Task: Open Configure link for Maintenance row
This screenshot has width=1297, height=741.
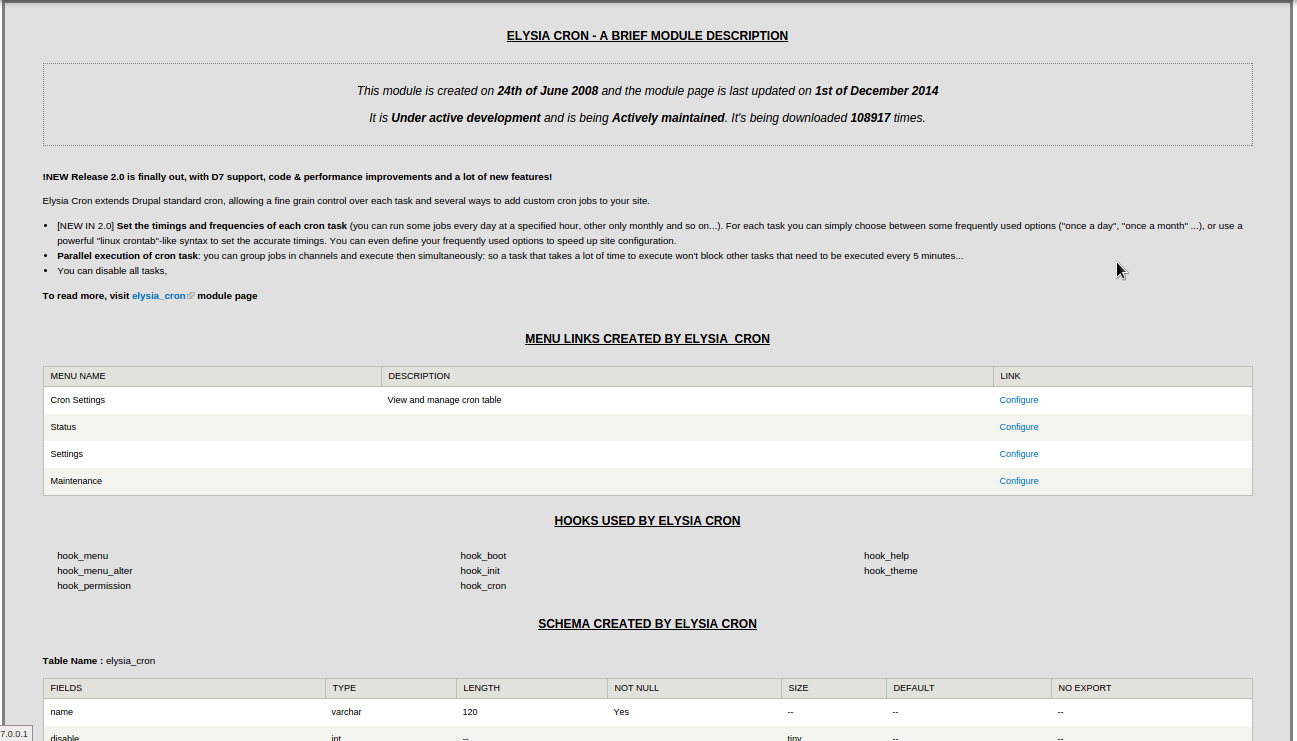Action: pos(1018,481)
